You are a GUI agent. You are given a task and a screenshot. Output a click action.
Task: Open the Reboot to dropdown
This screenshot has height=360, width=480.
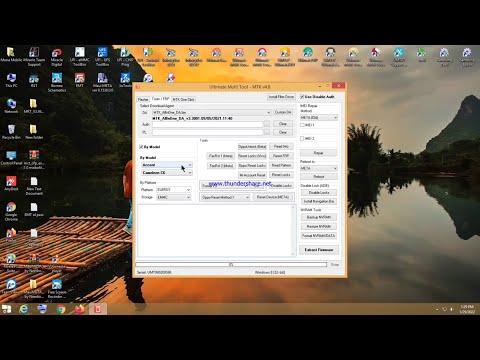(x=319, y=168)
